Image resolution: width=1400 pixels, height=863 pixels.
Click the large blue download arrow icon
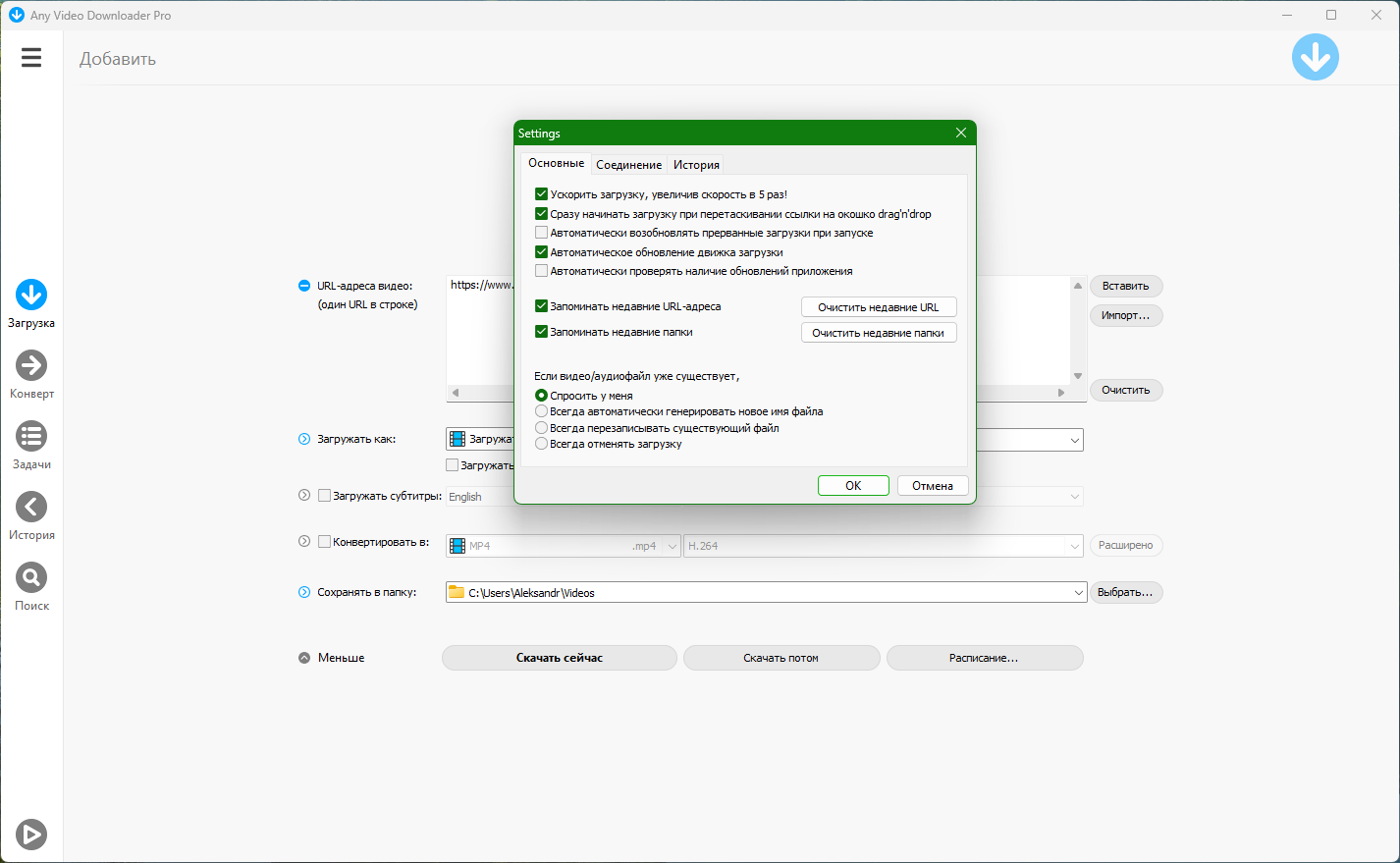point(1316,57)
